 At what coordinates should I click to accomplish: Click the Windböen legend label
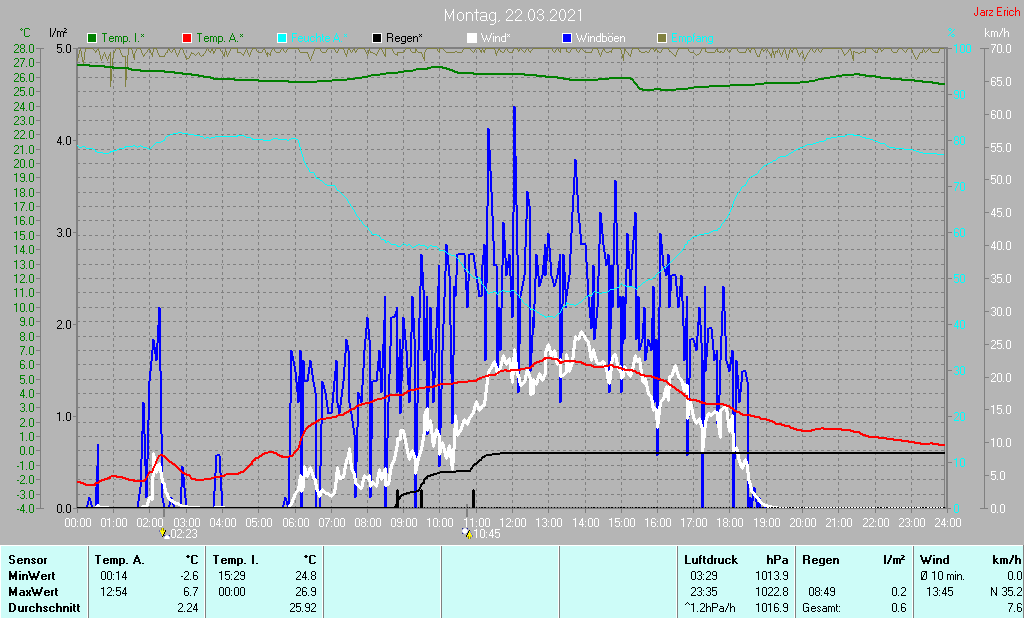tap(600, 39)
